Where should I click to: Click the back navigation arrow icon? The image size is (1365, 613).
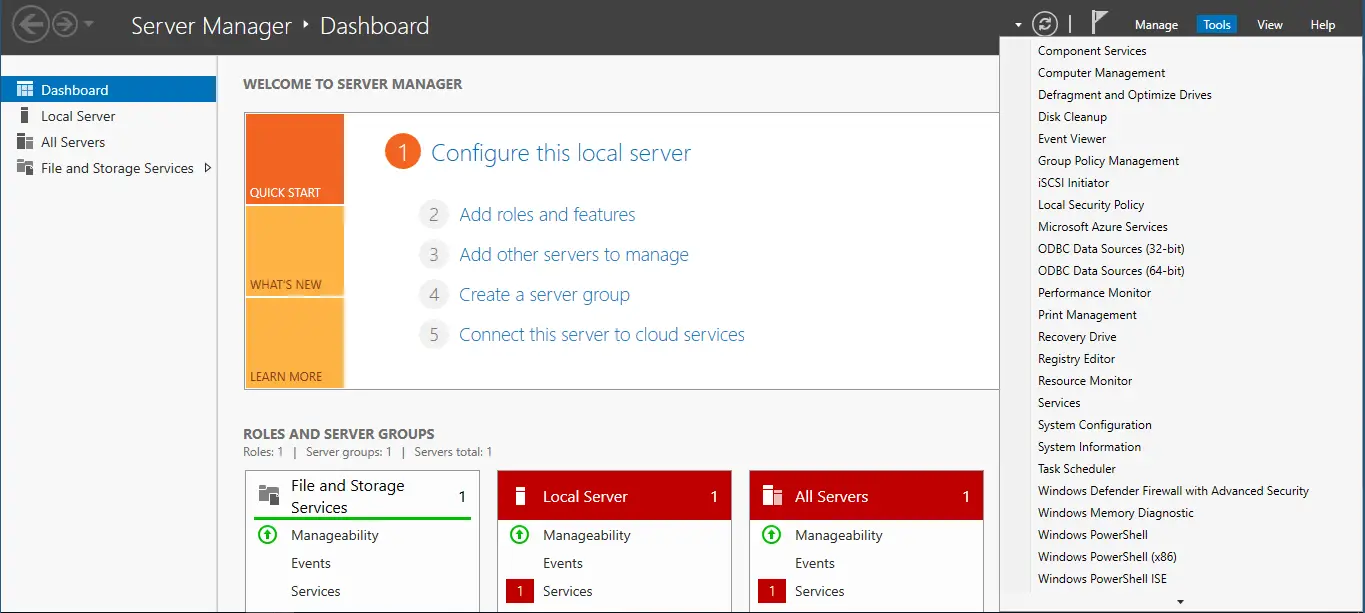click(x=31, y=25)
